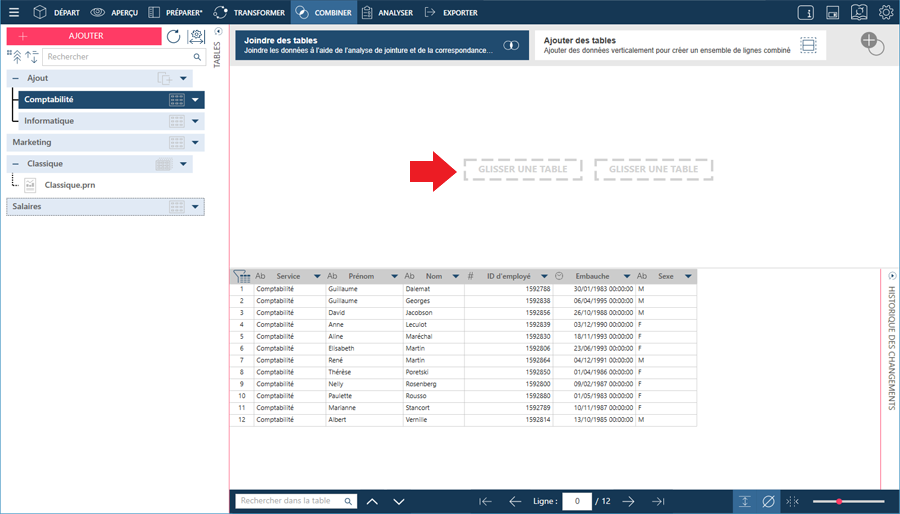Click the add join plus-circle icon
This screenshot has width=900, height=514.
coord(872,44)
